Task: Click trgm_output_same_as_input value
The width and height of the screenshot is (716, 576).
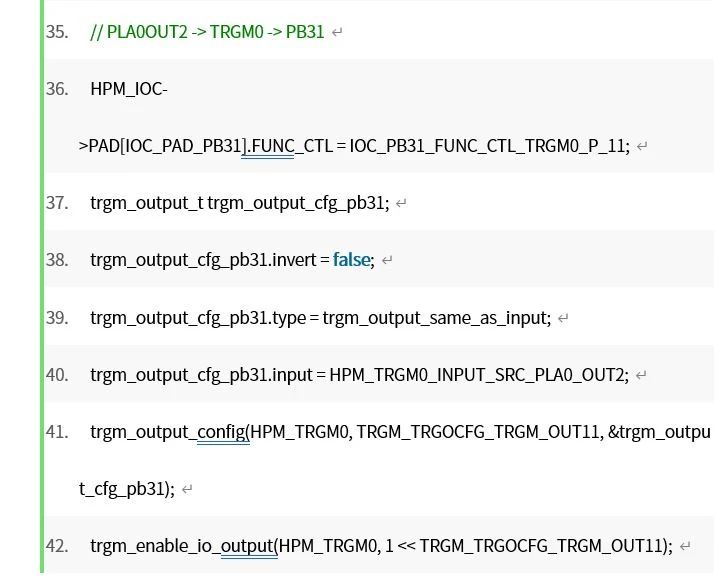Action: 434,317
